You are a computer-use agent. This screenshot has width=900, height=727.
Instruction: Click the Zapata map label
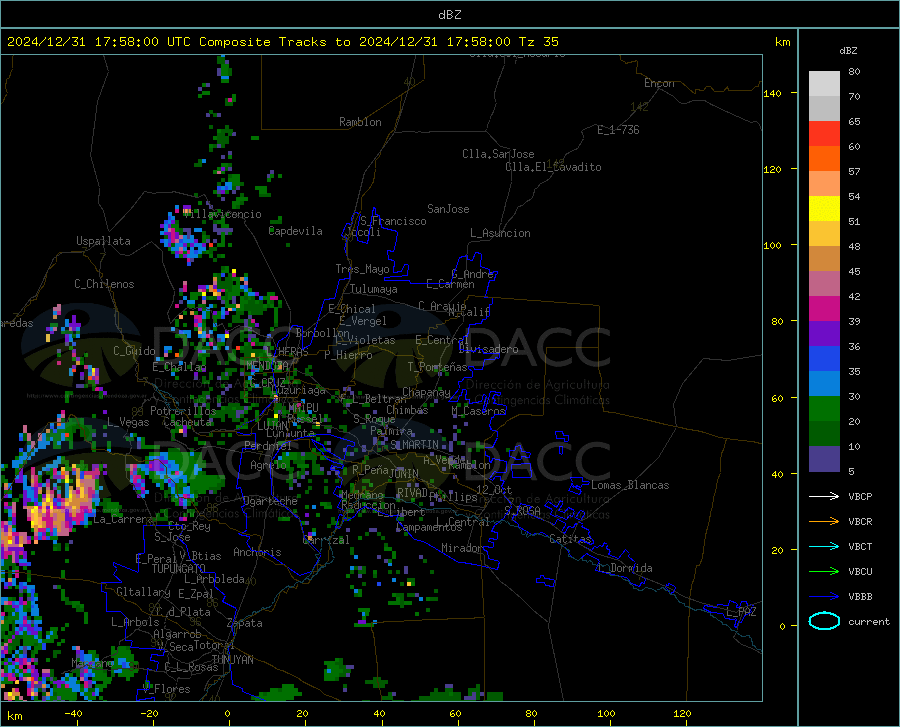point(245,623)
